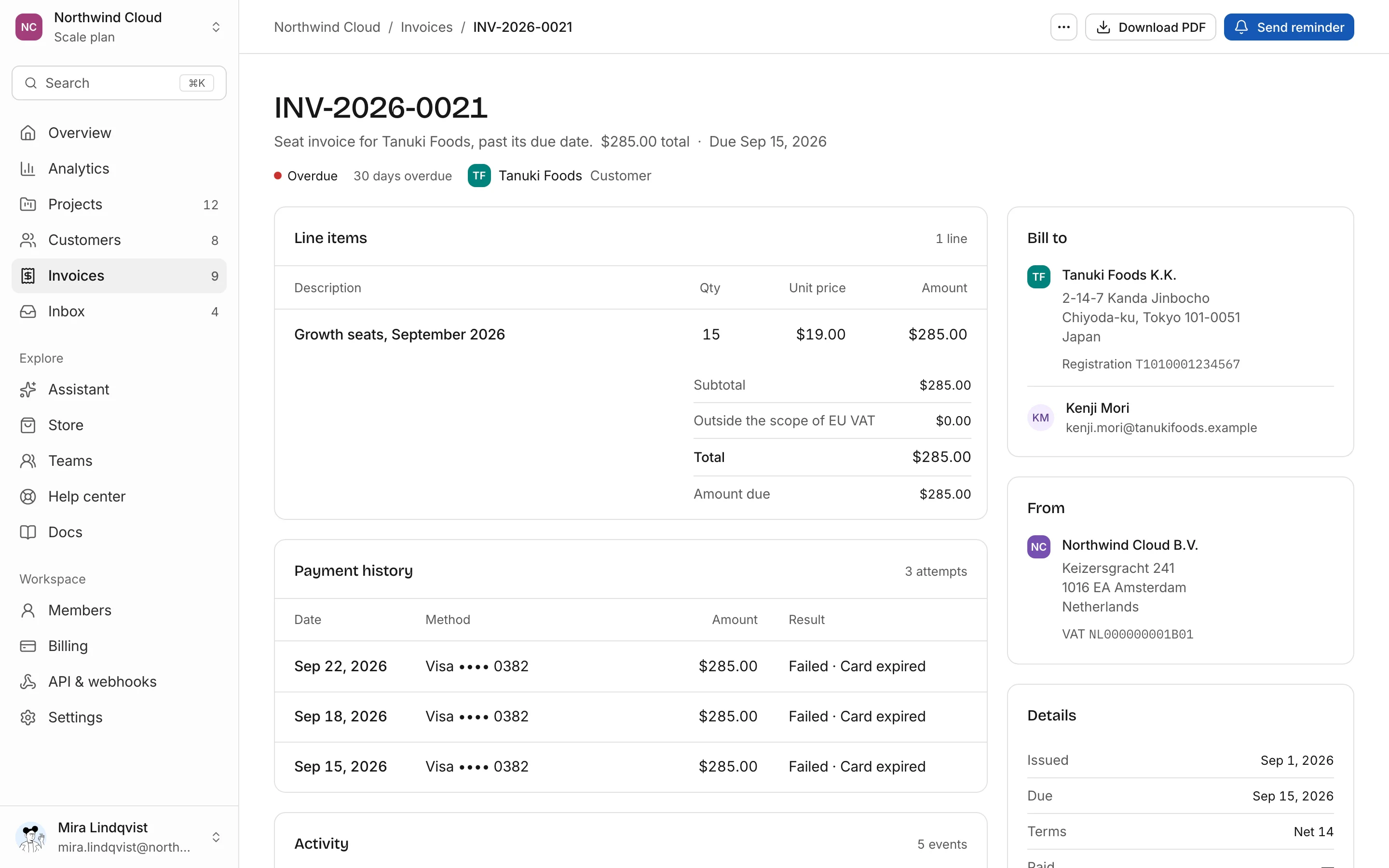Click Mira Lindqvist's profile avatar

31,837
